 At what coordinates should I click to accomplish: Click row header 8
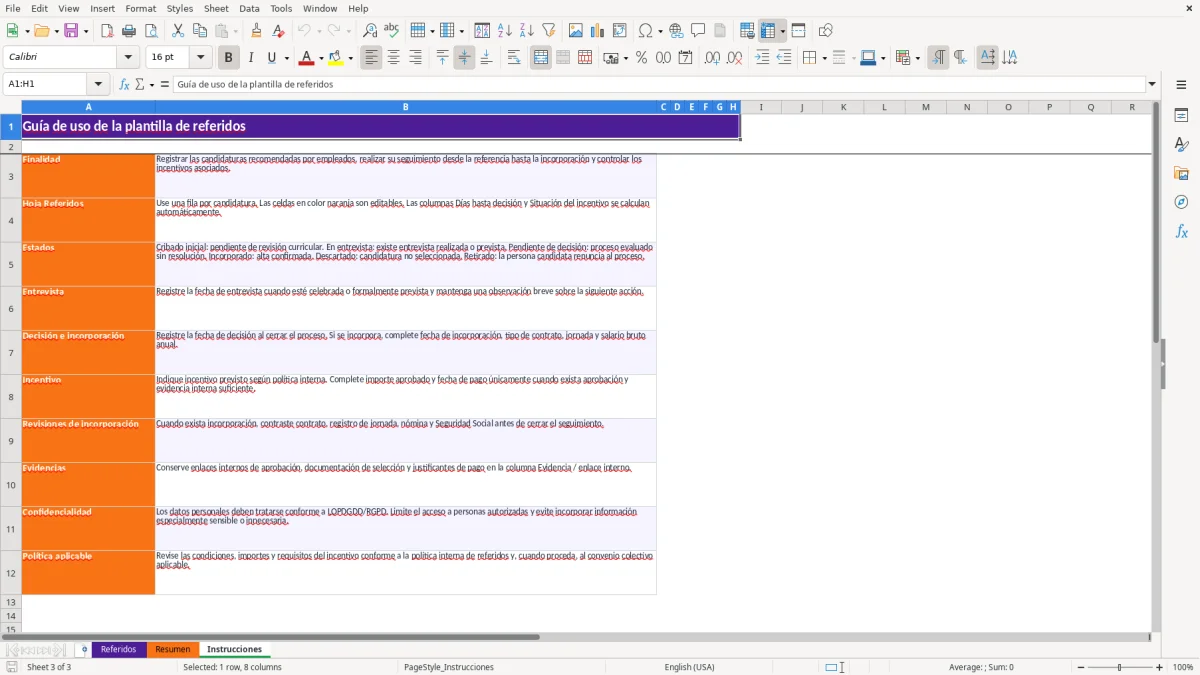(x=11, y=397)
